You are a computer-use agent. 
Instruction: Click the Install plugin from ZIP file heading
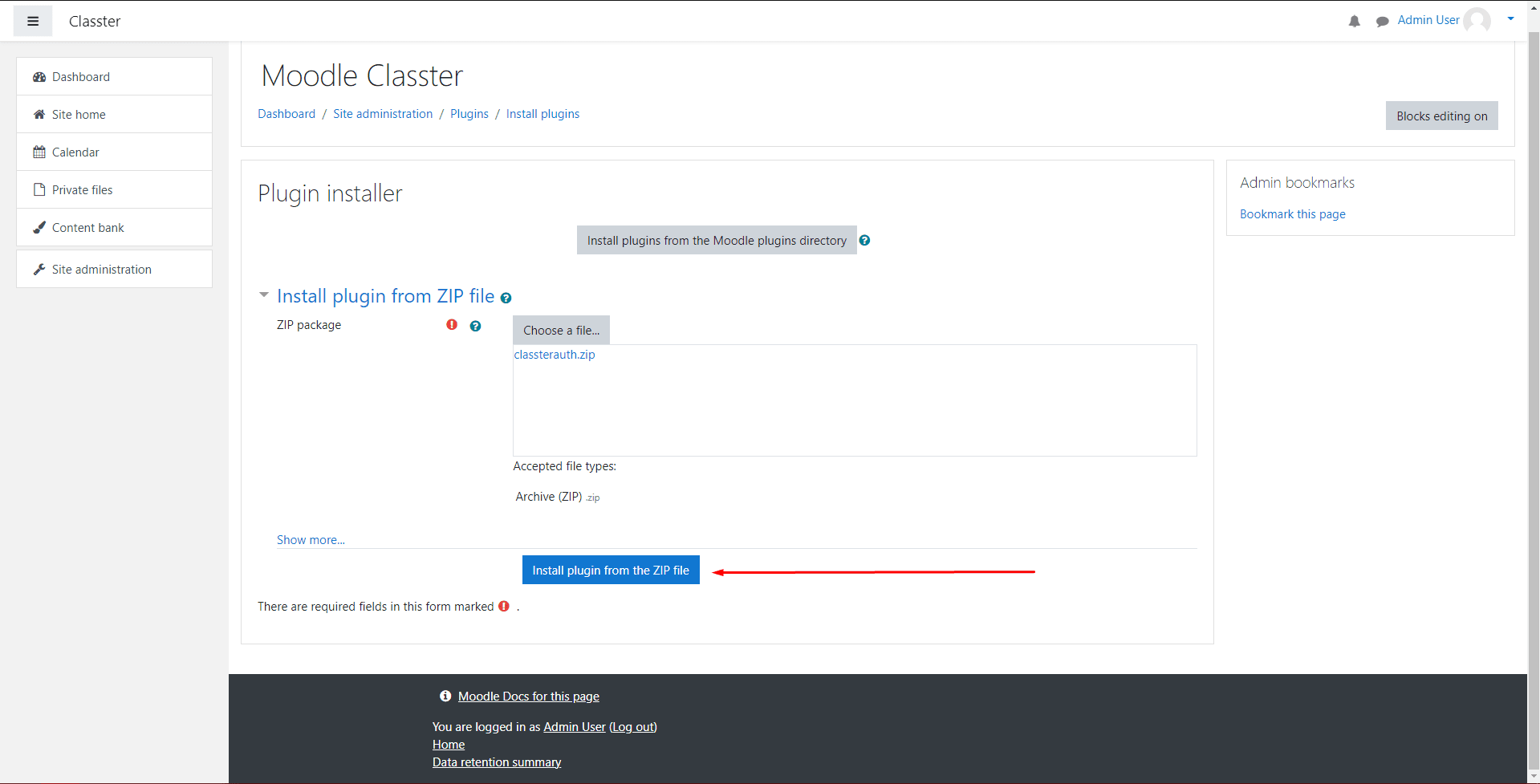click(385, 296)
